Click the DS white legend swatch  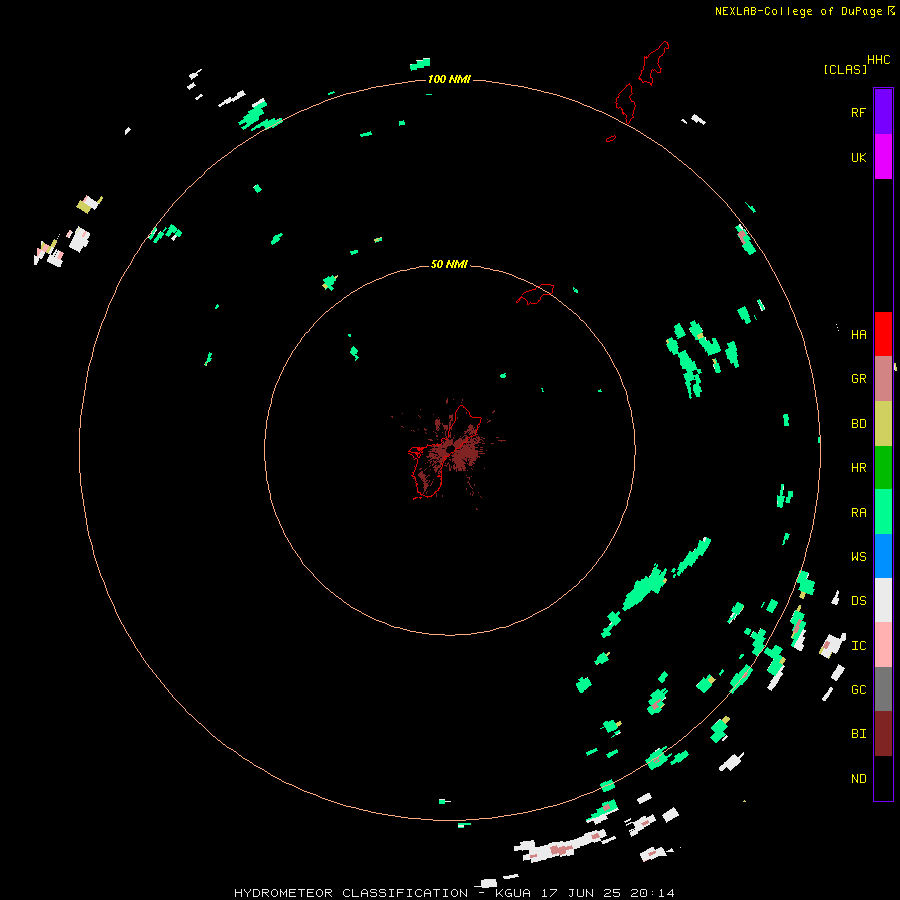(883, 600)
